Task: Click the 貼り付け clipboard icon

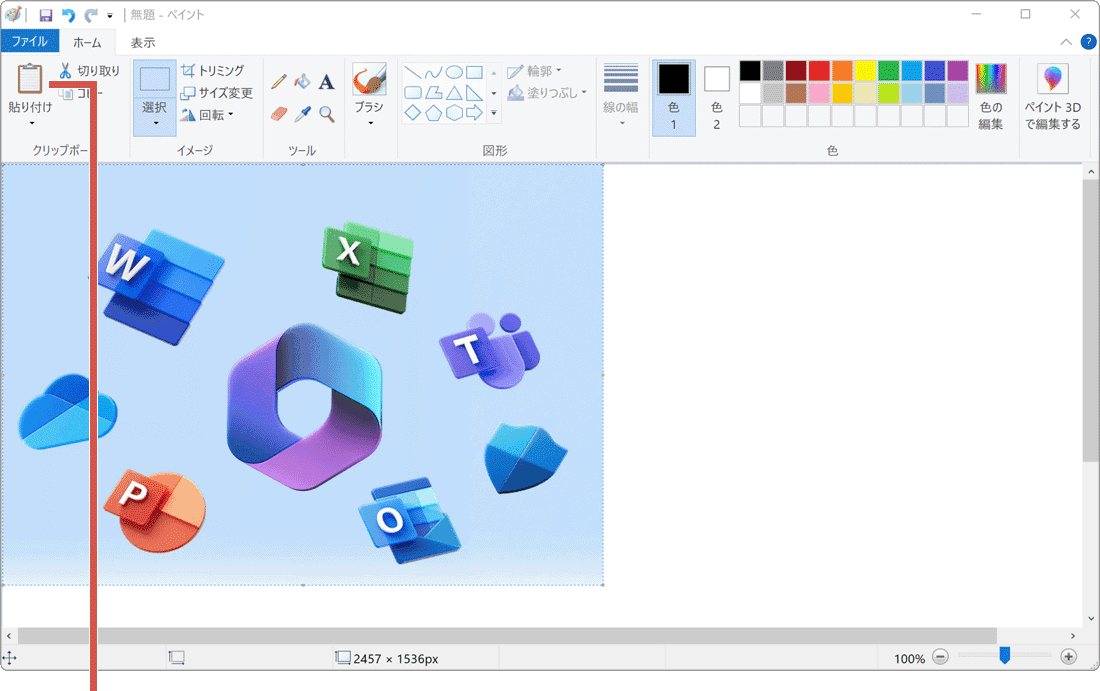Action: click(x=29, y=79)
